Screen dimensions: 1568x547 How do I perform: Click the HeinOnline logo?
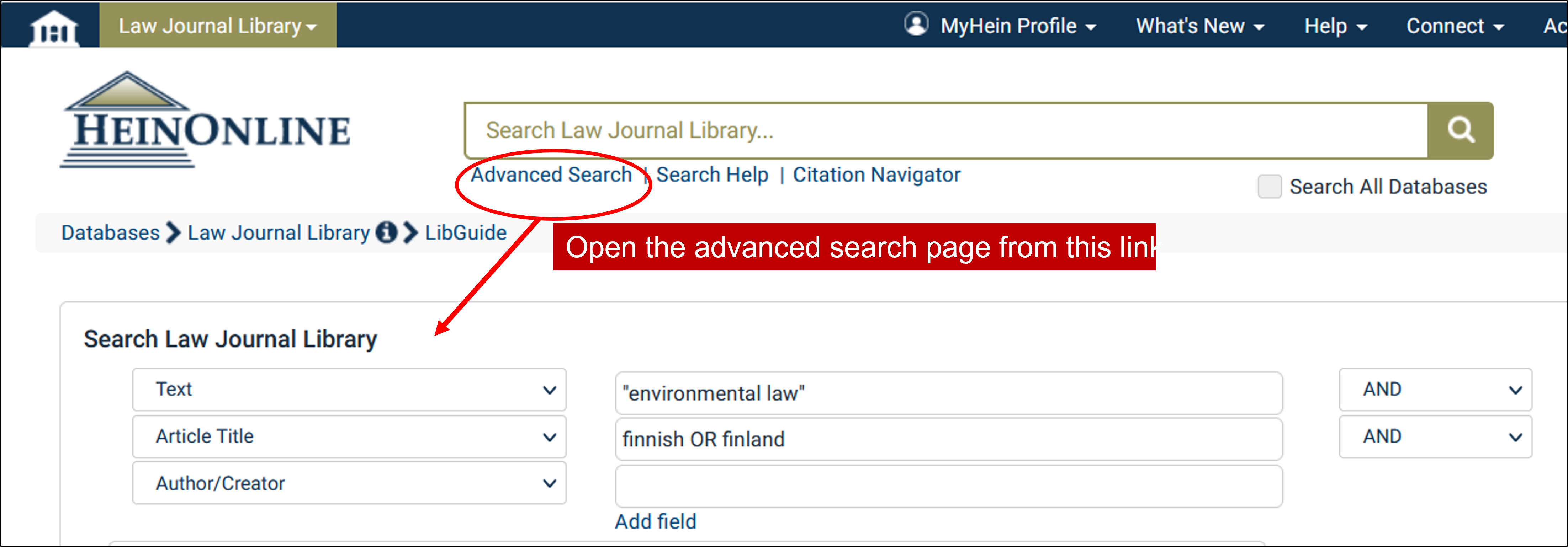[x=205, y=120]
